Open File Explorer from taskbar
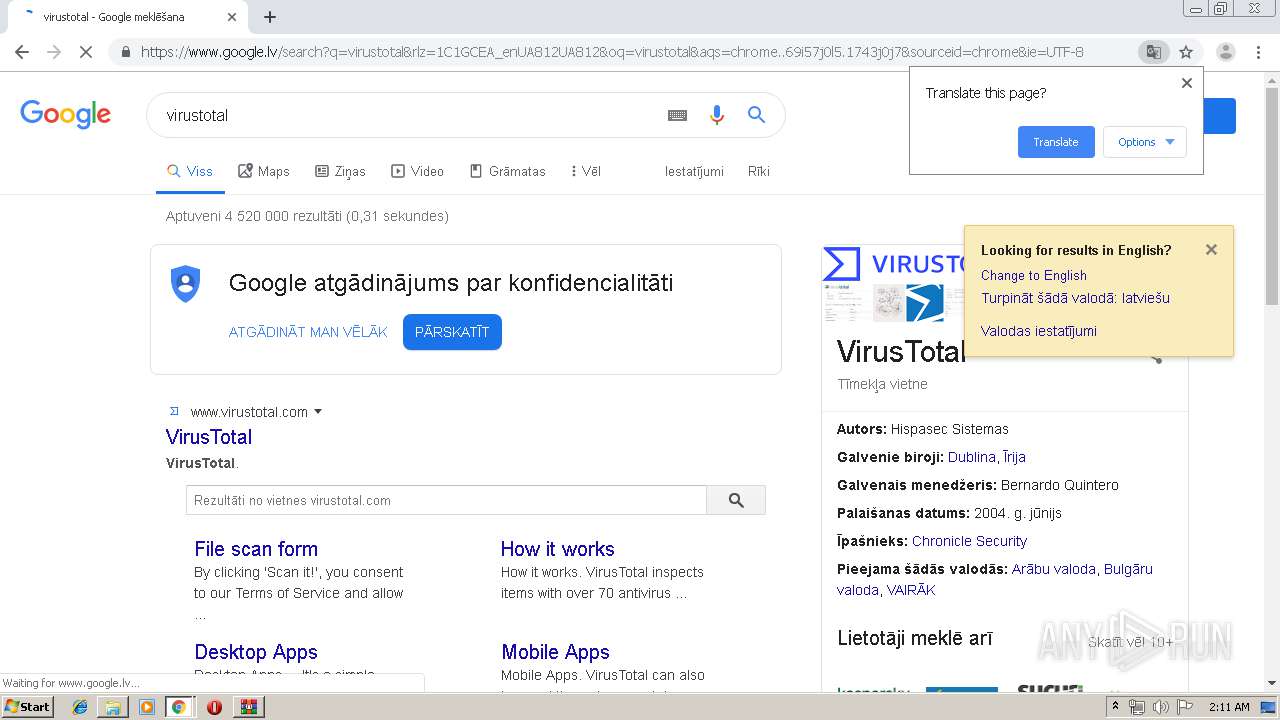Image resolution: width=1280 pixels, height=720 pixels. click(113, 707)
